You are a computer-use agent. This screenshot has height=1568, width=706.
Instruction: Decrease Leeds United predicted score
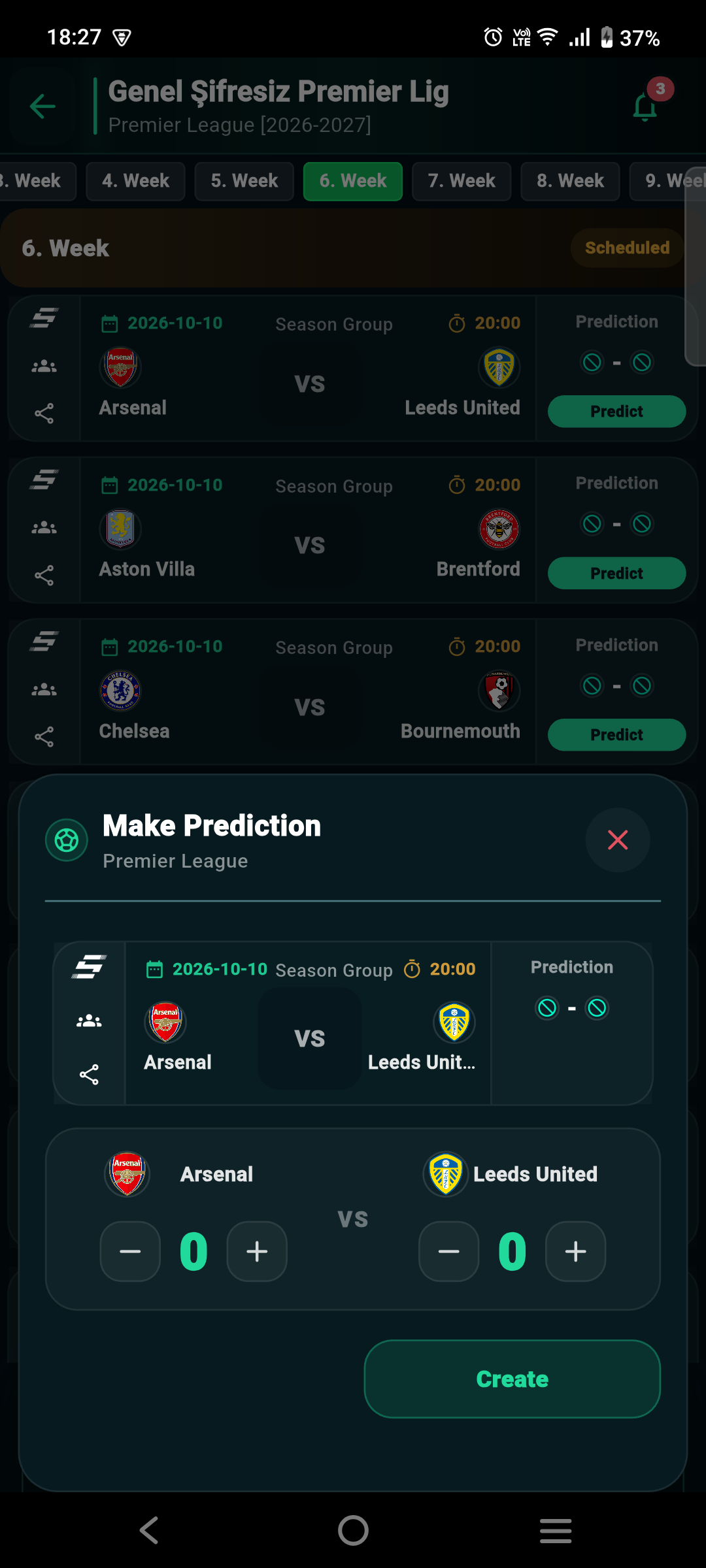pyautogui.click(x=448, y=1251)
